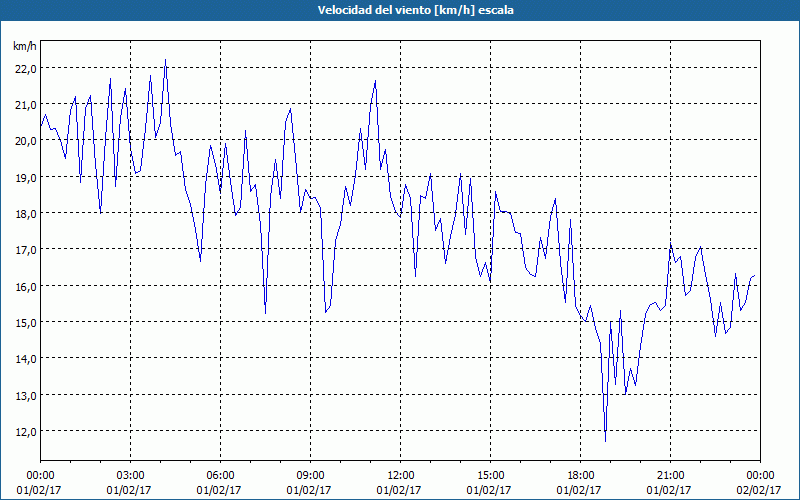Click the 00:00 label above 02/02/17
This screenshot has height=500, width=800.
pos(760,476)
